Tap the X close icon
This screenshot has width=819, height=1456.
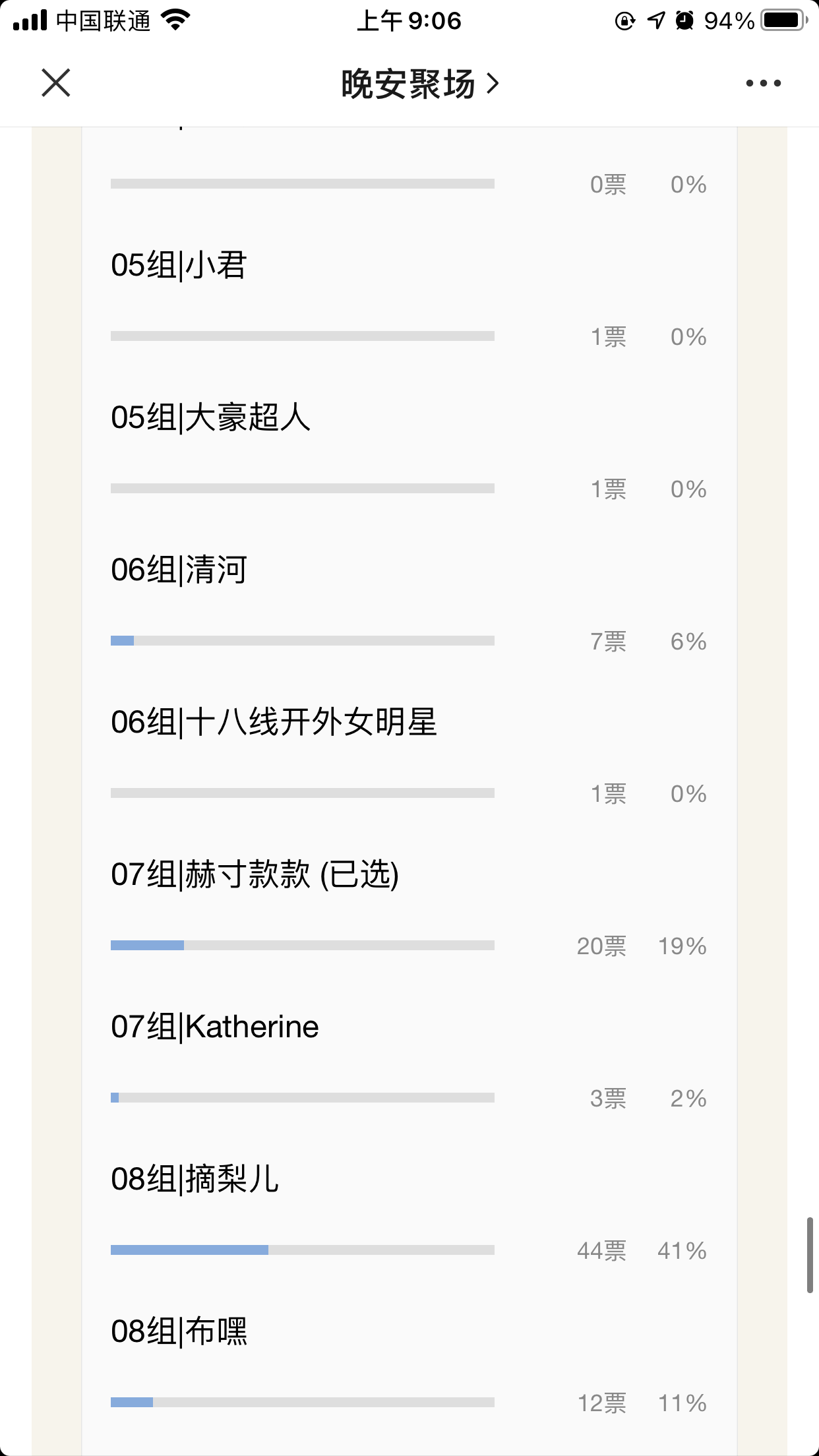coord(56,83)
